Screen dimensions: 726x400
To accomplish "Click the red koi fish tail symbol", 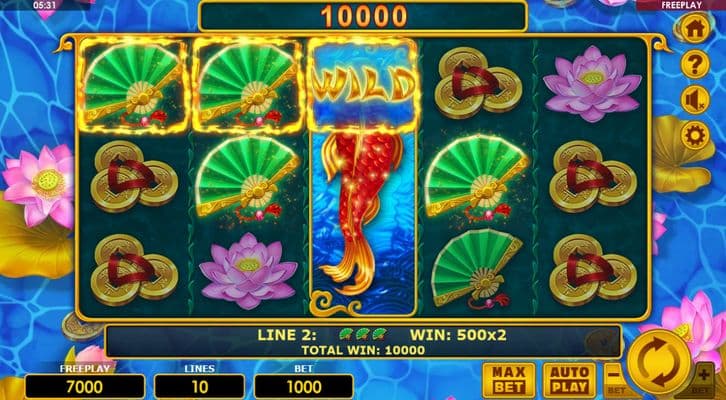I will click(x=363, y=215).
